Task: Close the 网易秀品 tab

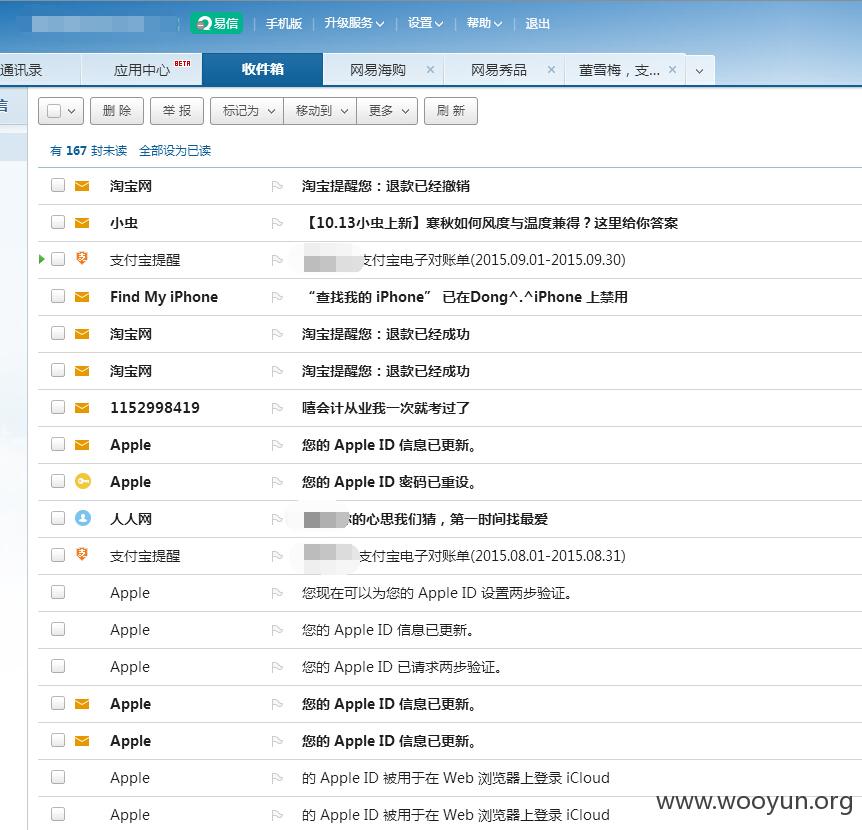Action: point(551,69)
